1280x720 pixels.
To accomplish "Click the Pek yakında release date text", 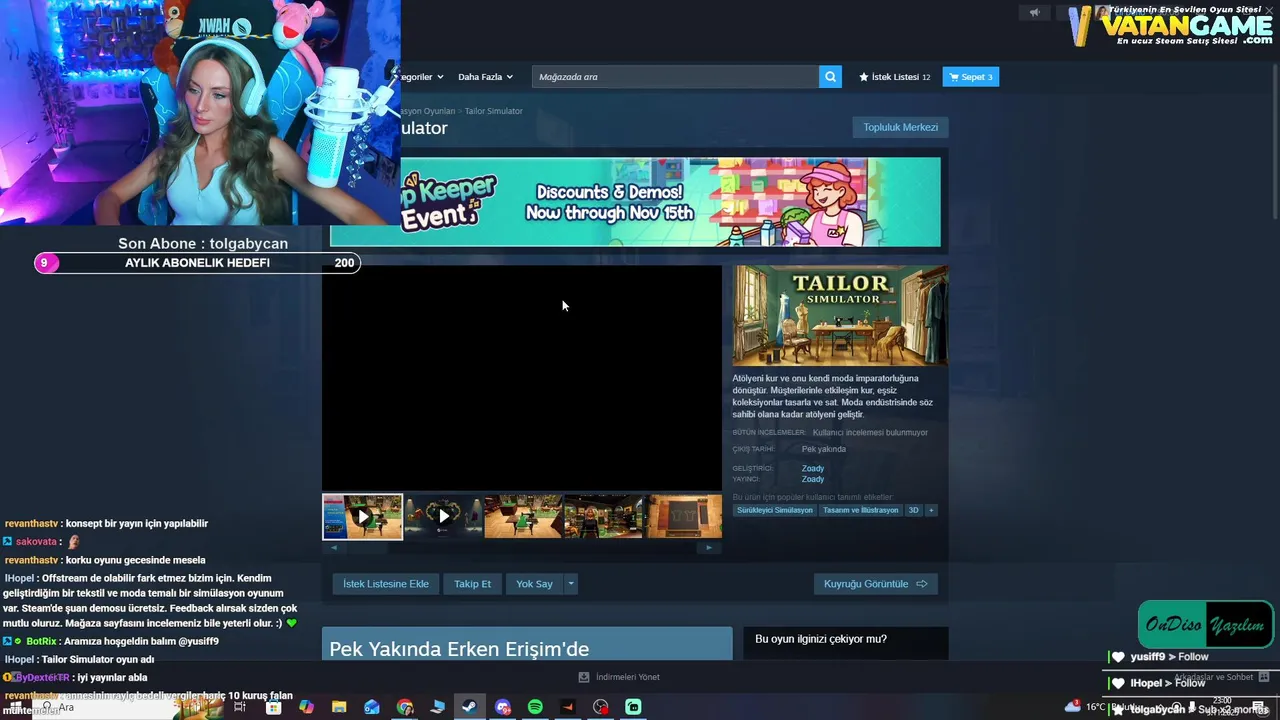I will tap(823, 449).
